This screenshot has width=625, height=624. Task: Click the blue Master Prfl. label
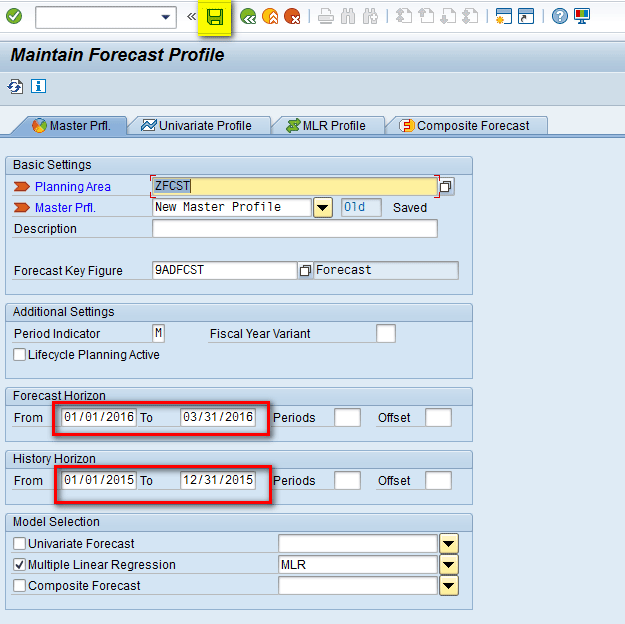(x=65, y=208)
